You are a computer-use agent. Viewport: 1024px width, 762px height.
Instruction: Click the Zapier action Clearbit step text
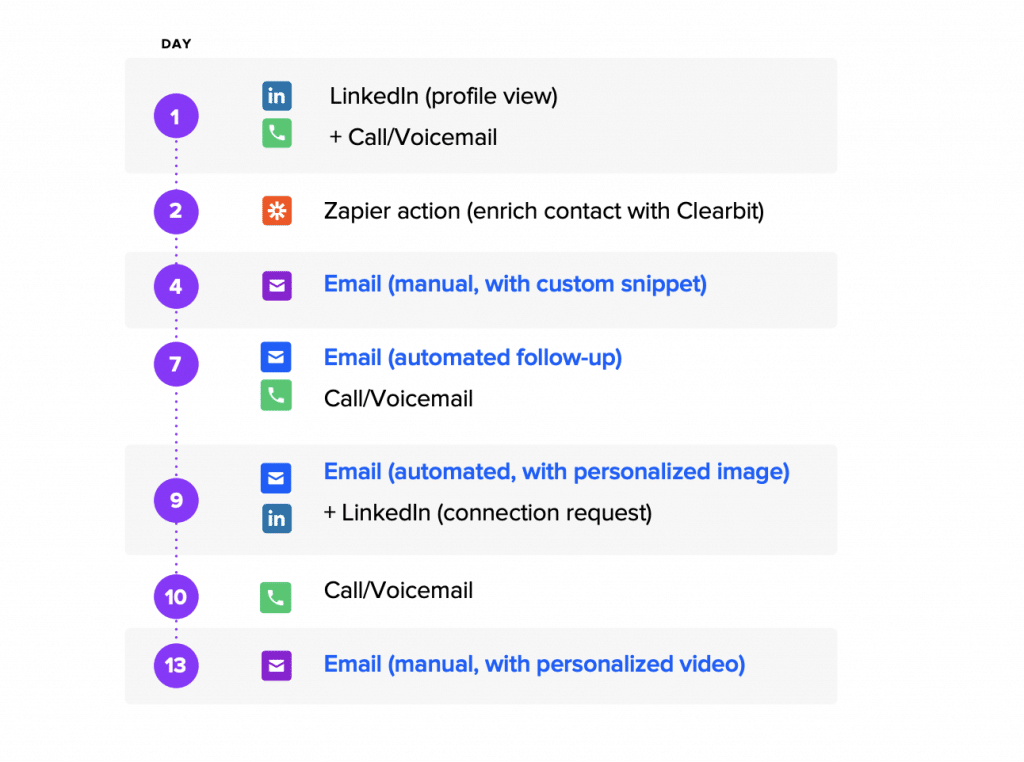click(x=544, y=212)
